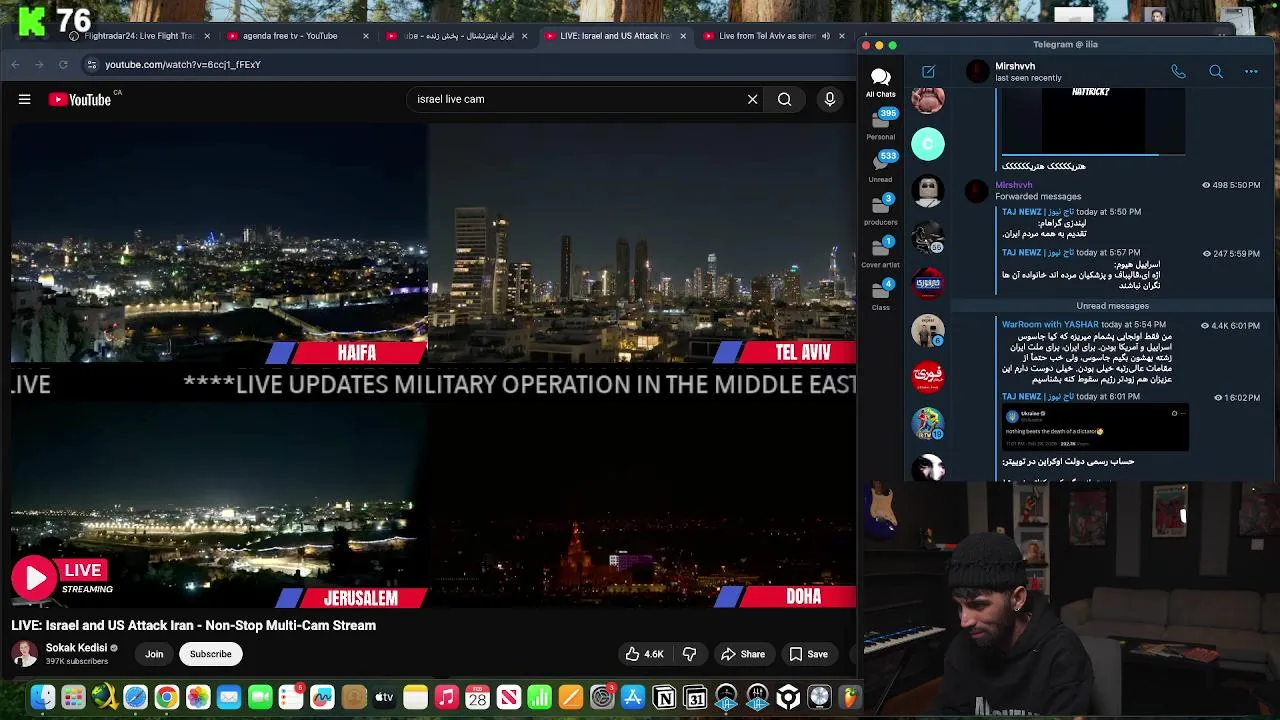The height and width of the screenshot is (720, 1280).
Task: Close the 'agenda free tv' tab
Action: (365, 36)
